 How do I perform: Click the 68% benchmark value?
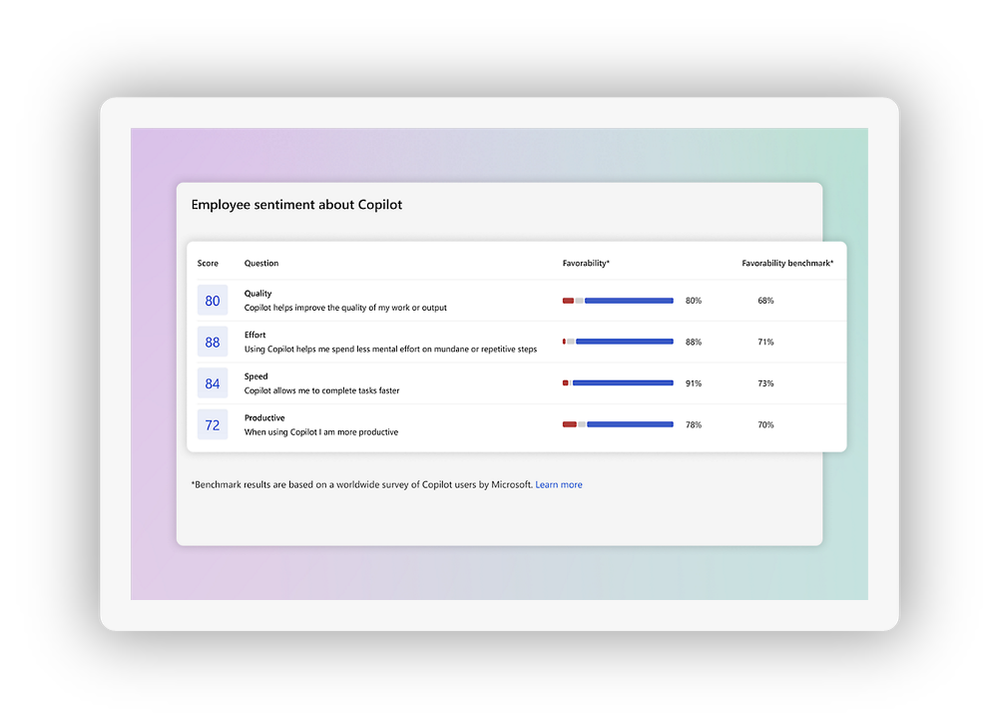(765, 301)
